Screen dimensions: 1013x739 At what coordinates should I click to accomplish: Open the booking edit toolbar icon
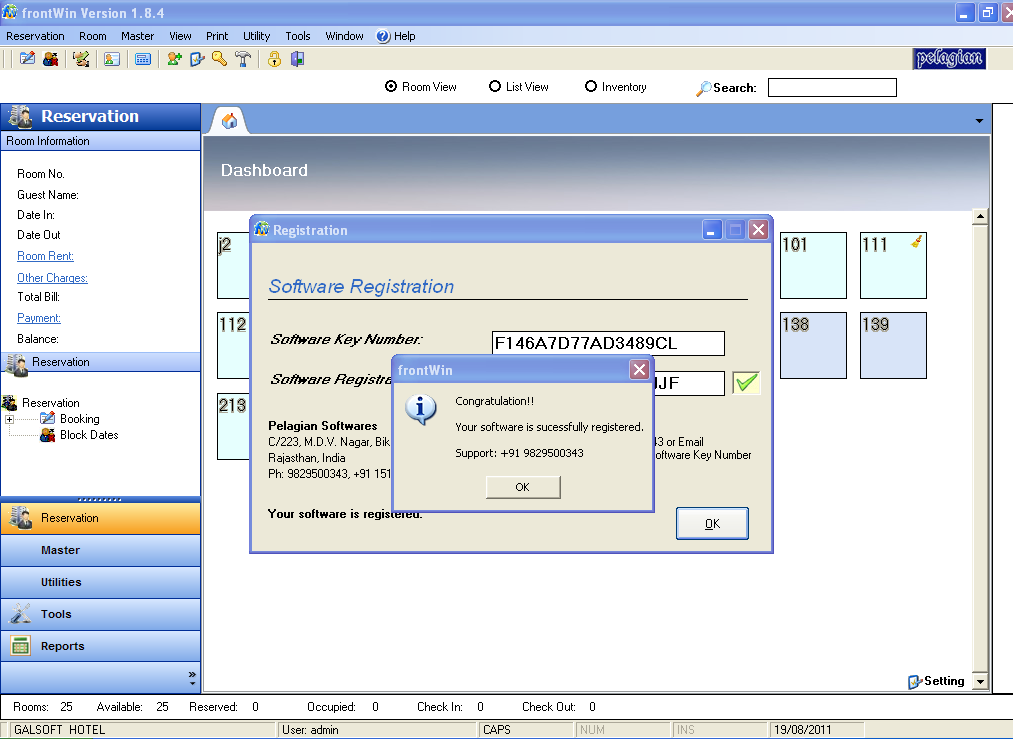coord(27,59)
